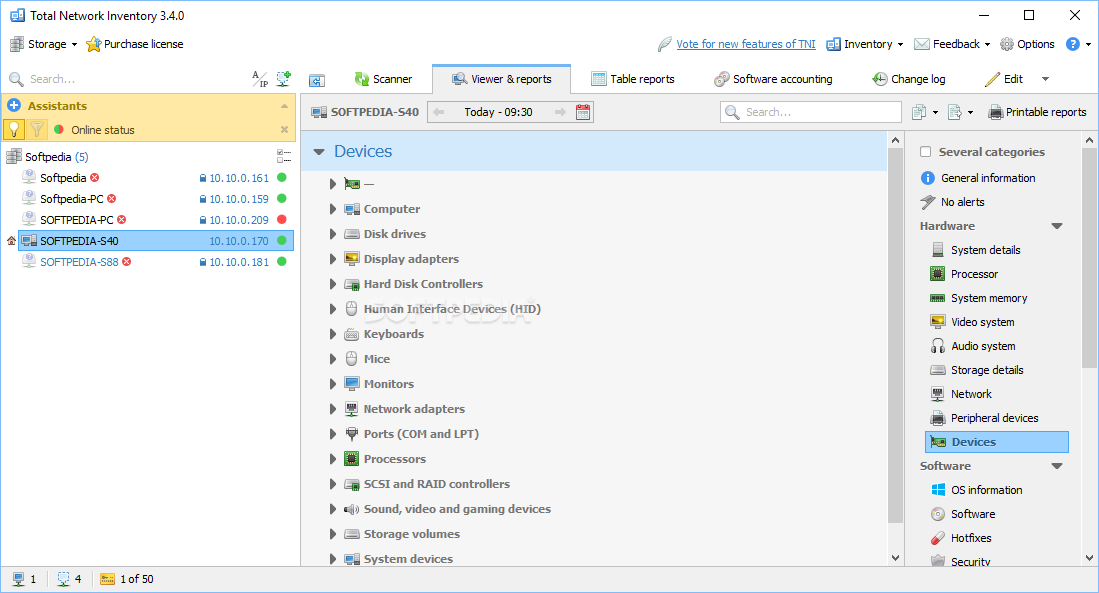Open the Options settings
The image size is (1099, 593).
(x=1027, y=44)
